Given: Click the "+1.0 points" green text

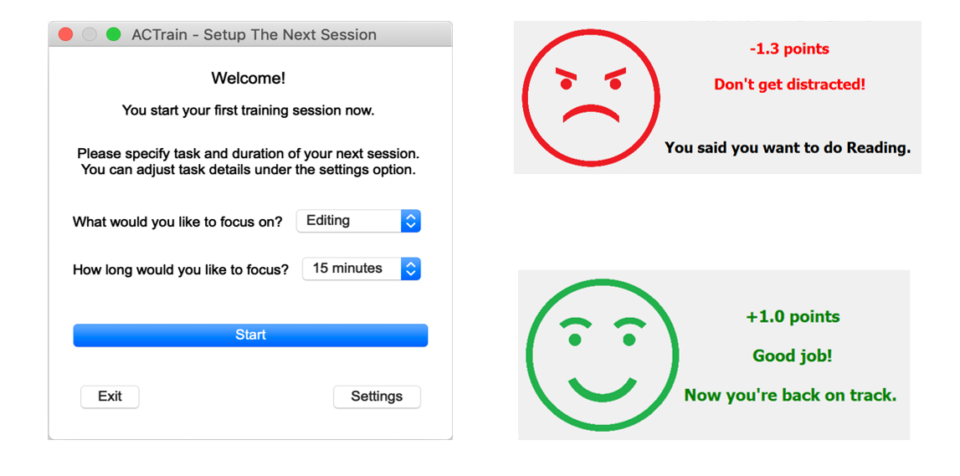Looking at the screenshot, I should 792,317.
